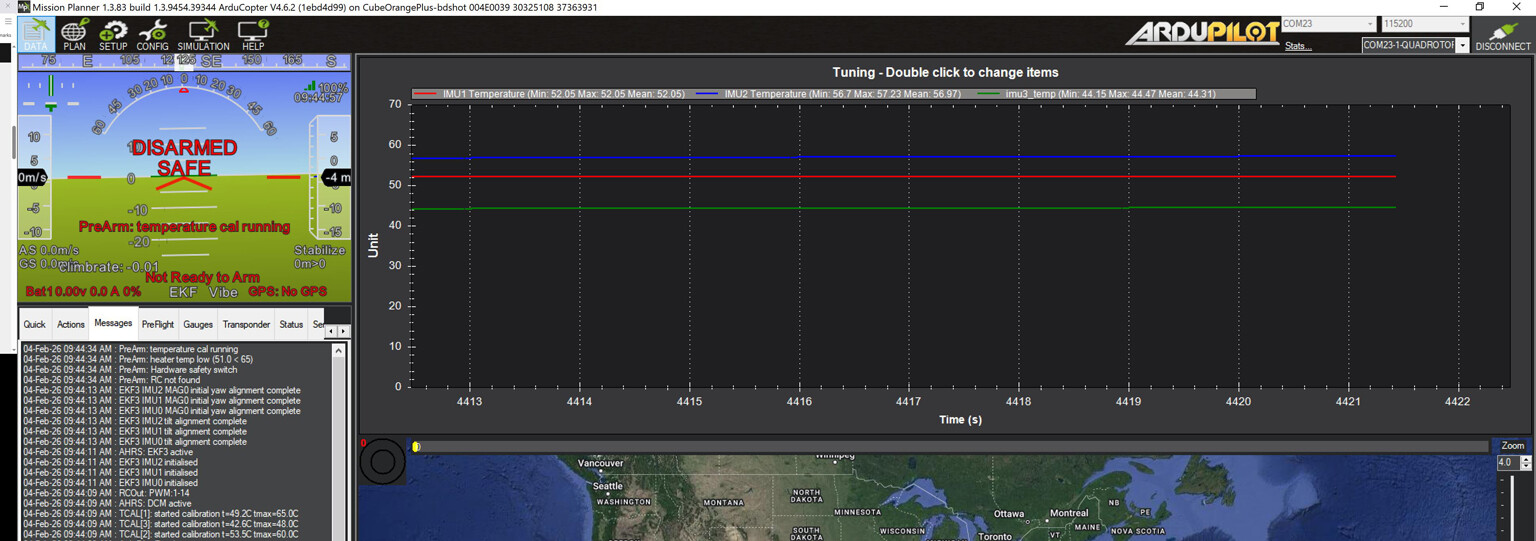Viewport: 1536px width, 541px height.
Task: Click the DISCONNECT plug icon
Action: click(1503, 35)
